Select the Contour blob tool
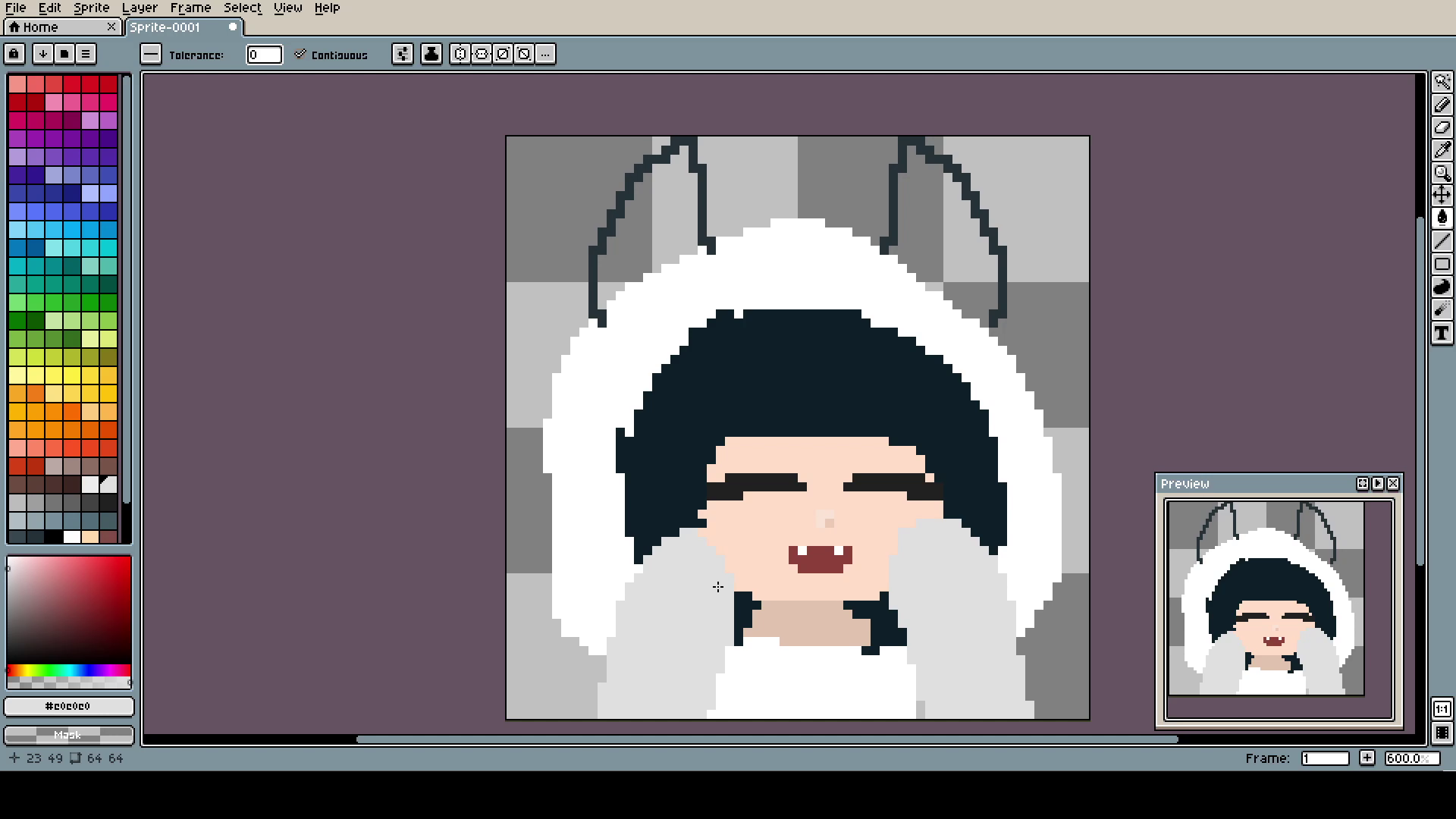 [x=1442, y=287]
